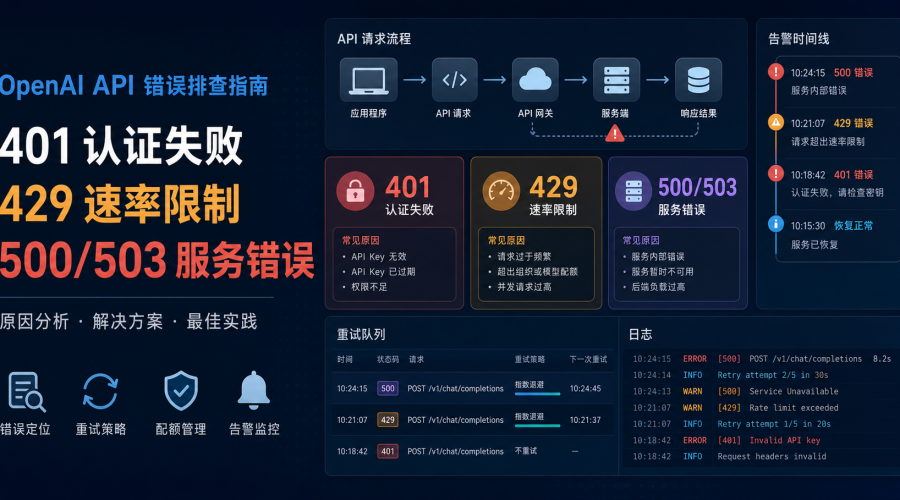The height and width of the screenshot is (500, 900).
Task: Click the 响应结果 database icon
Action: [698, 80]
